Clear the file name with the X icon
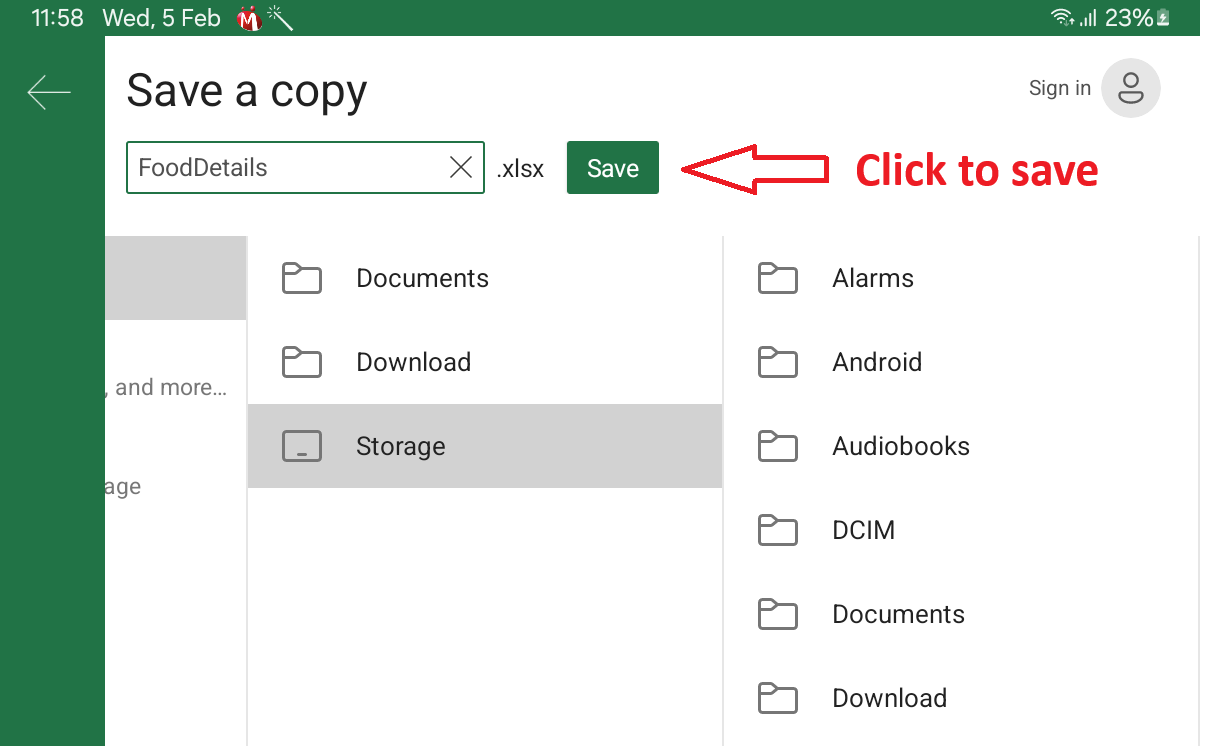 [x=461, y=167]
